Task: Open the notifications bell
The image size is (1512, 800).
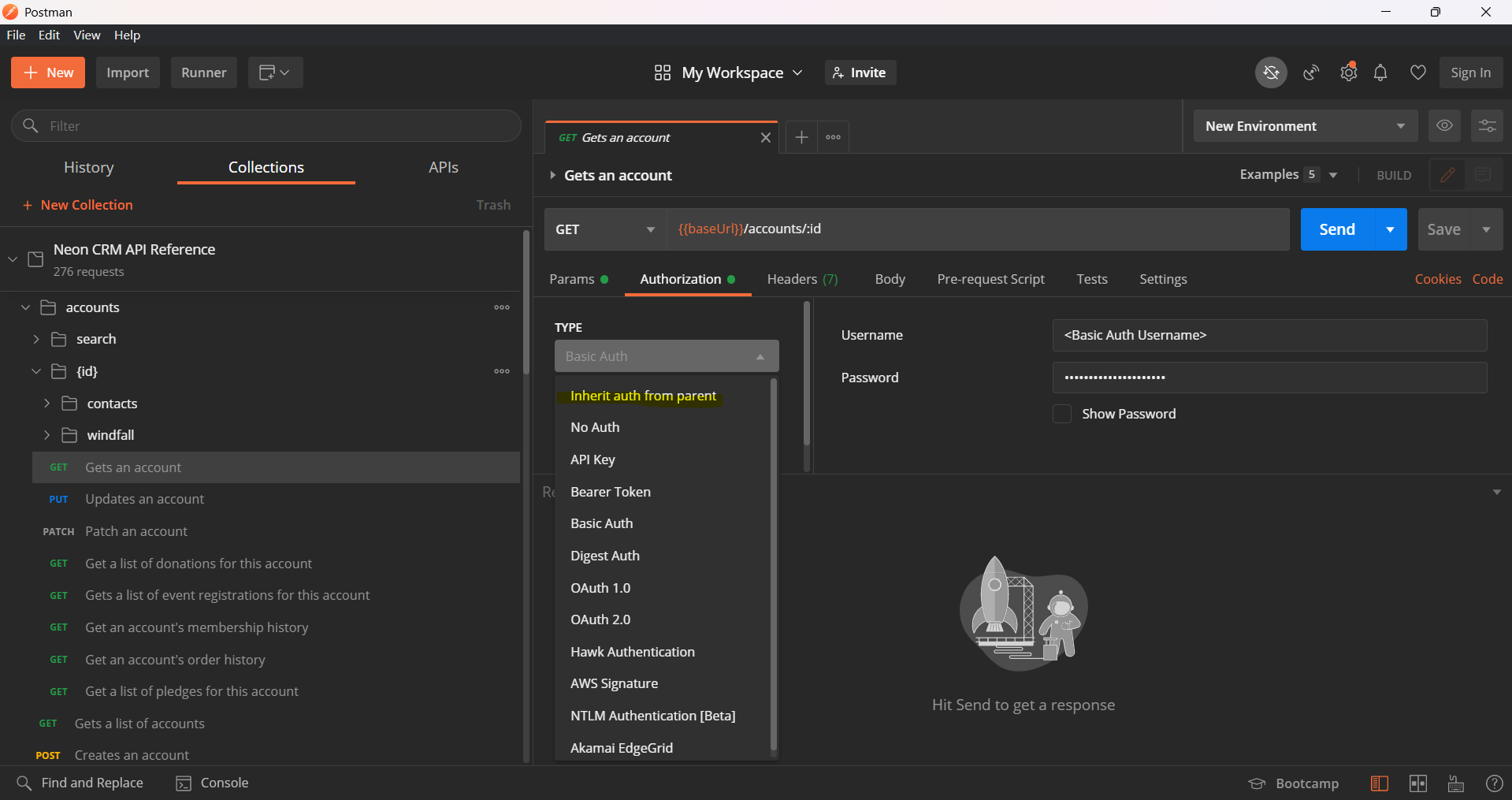Action: [x=1380, y=73]
